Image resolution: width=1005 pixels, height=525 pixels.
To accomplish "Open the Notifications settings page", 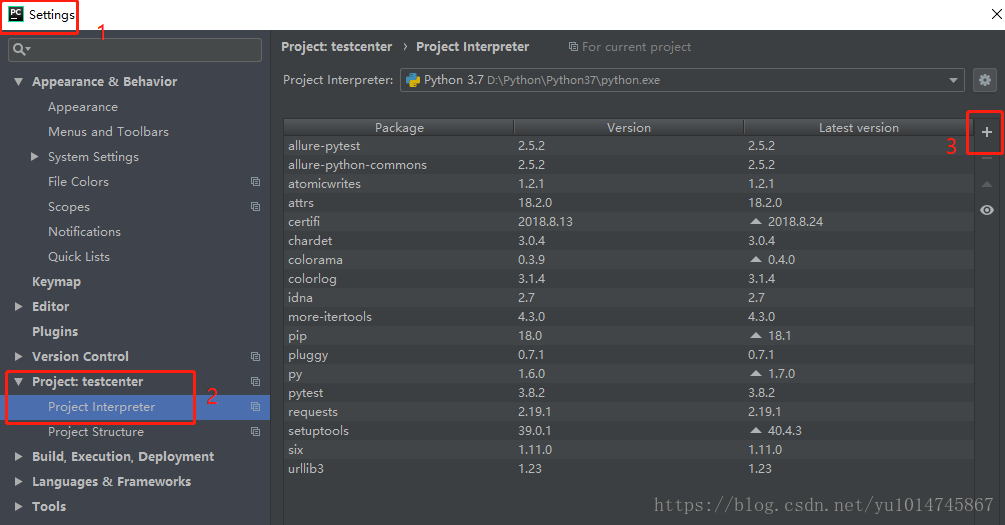I will (x=84, y=231).
